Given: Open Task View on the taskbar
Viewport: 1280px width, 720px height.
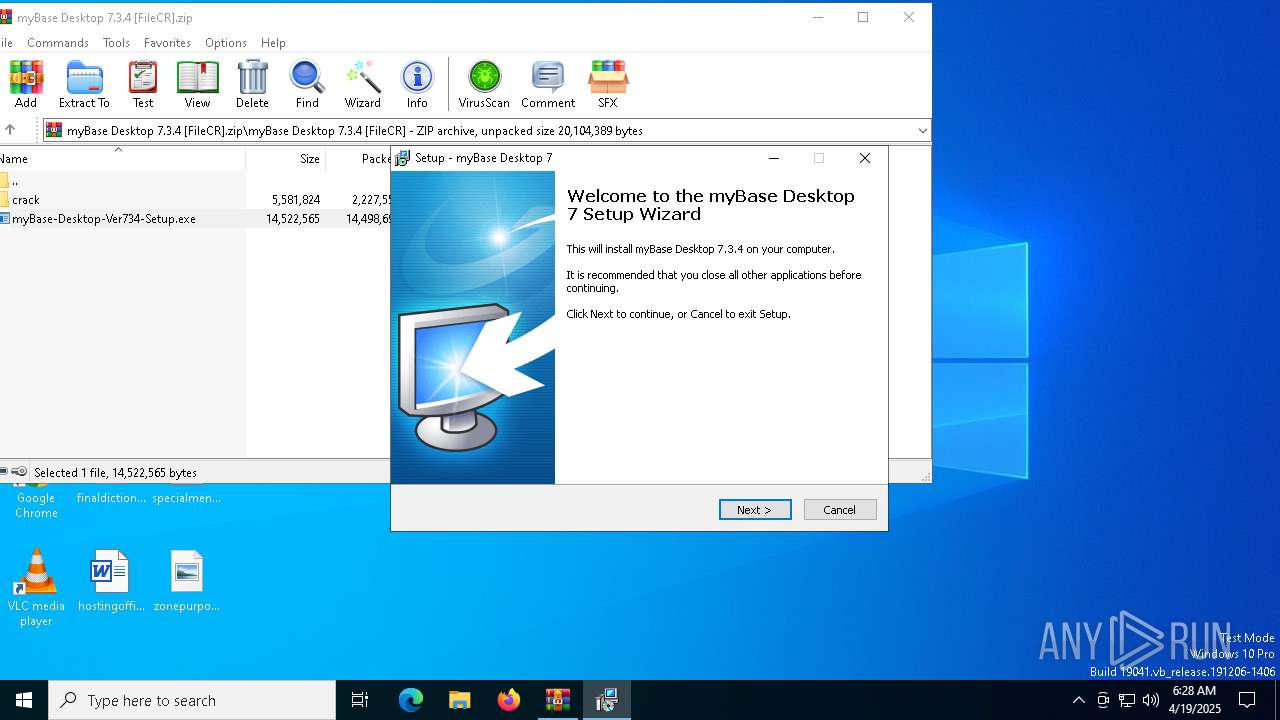Looking at the screenshot, I should (x=360, y=700).
